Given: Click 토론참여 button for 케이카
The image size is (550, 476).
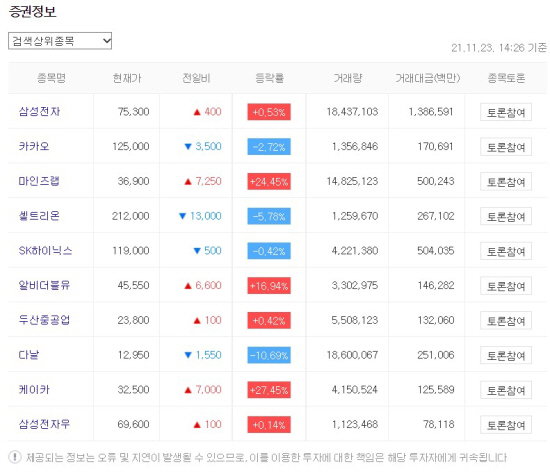Looking at the screenshot, I should tap(506, 390).
